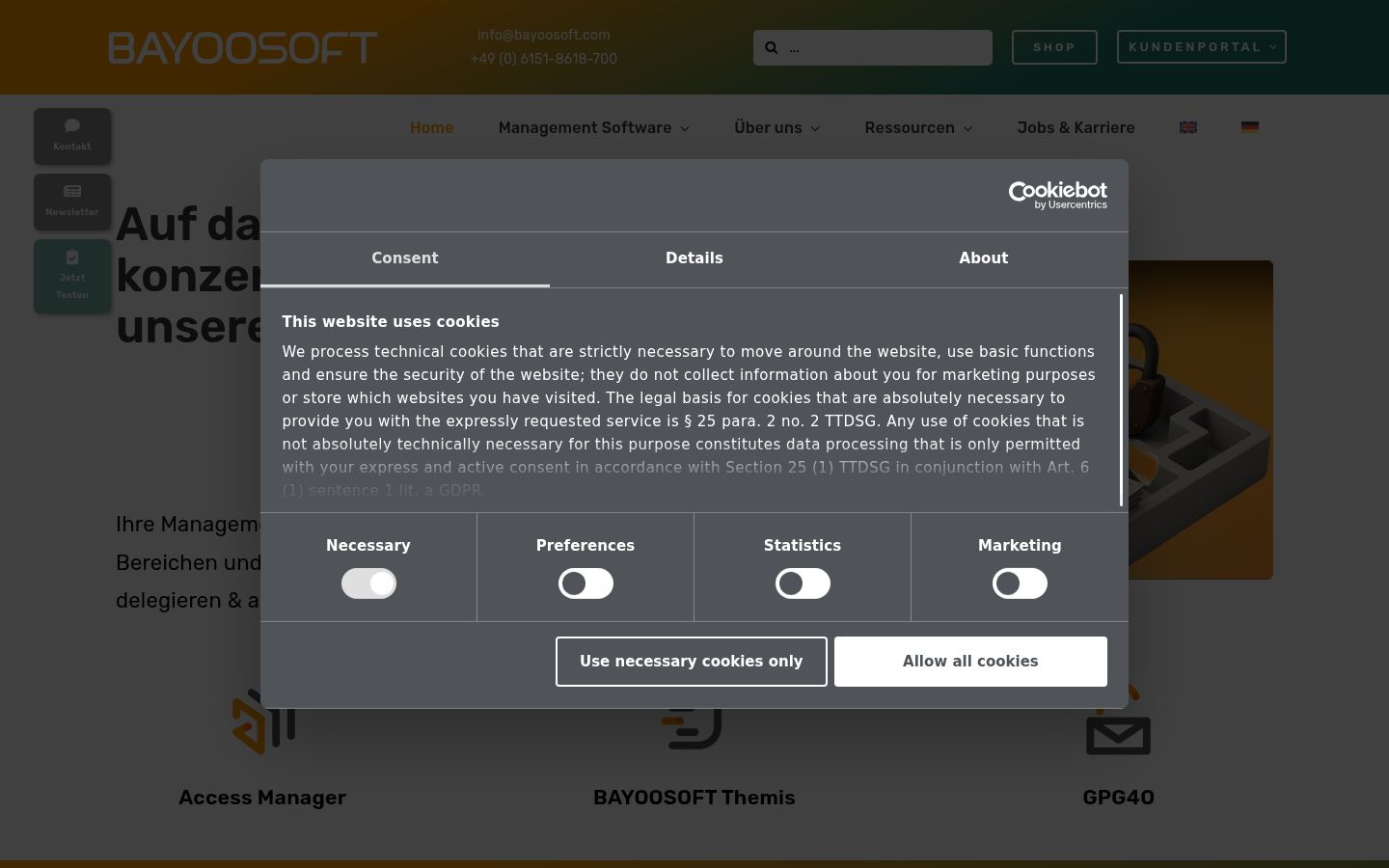The image size is (1389, 868).
Task: Open the Shop button
Action: [x=1054, y=47]
